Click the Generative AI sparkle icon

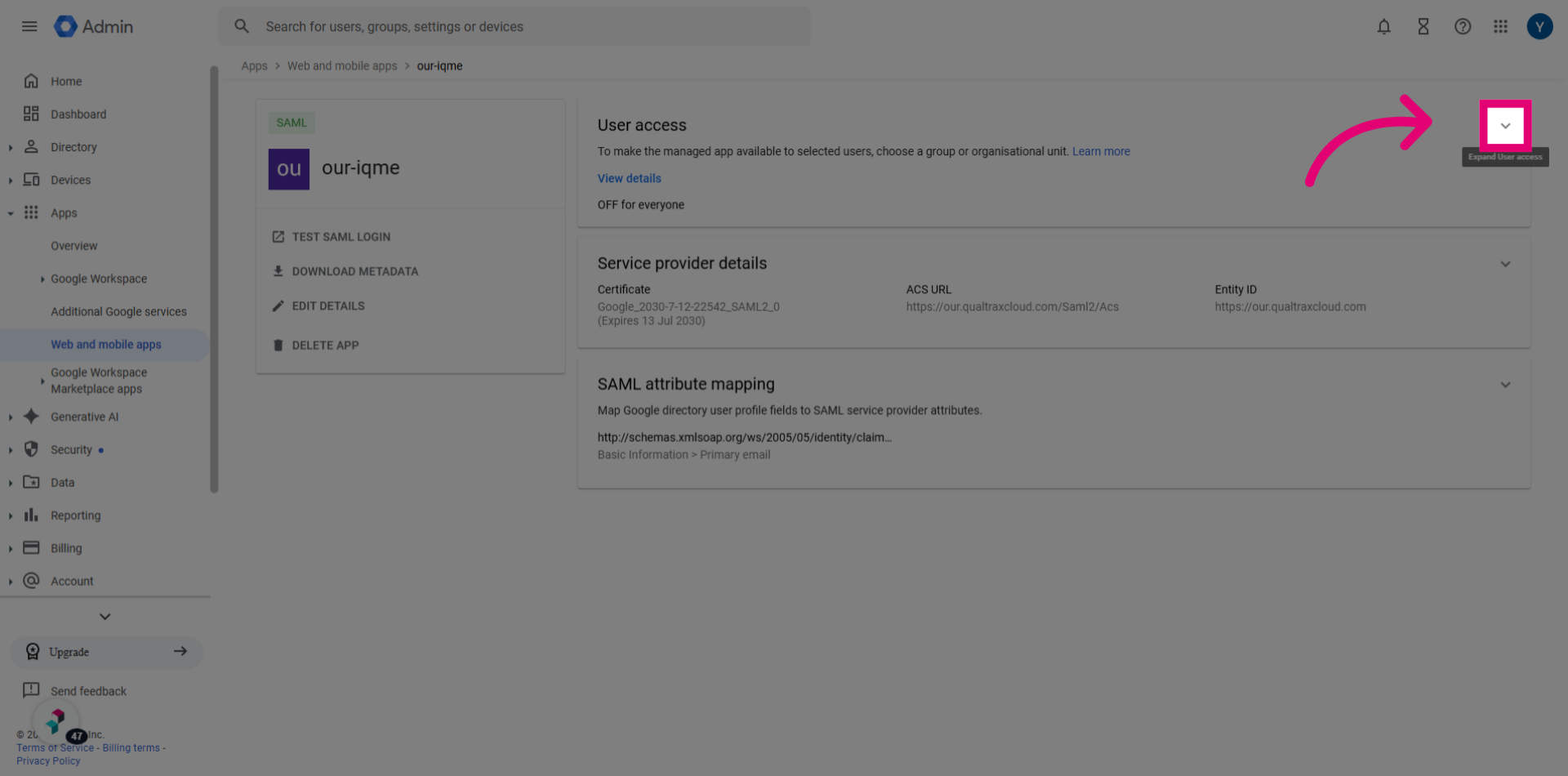(x=31, y=417)
